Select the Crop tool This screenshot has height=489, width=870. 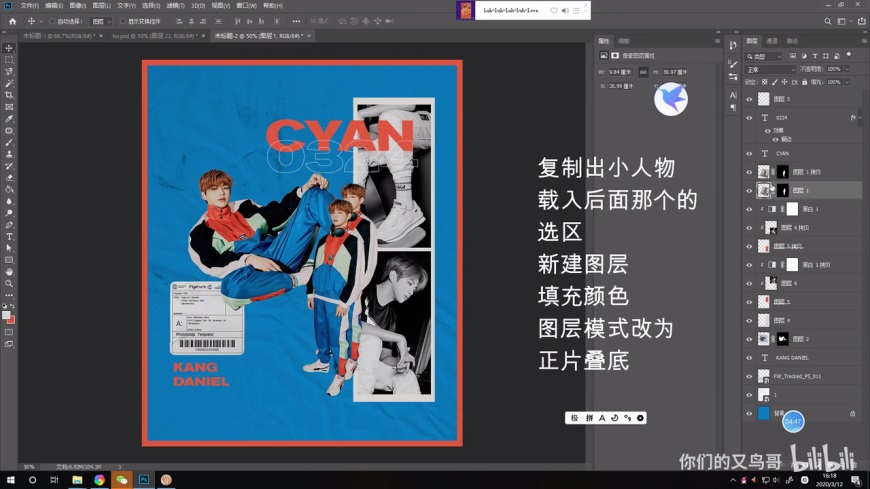9,95
